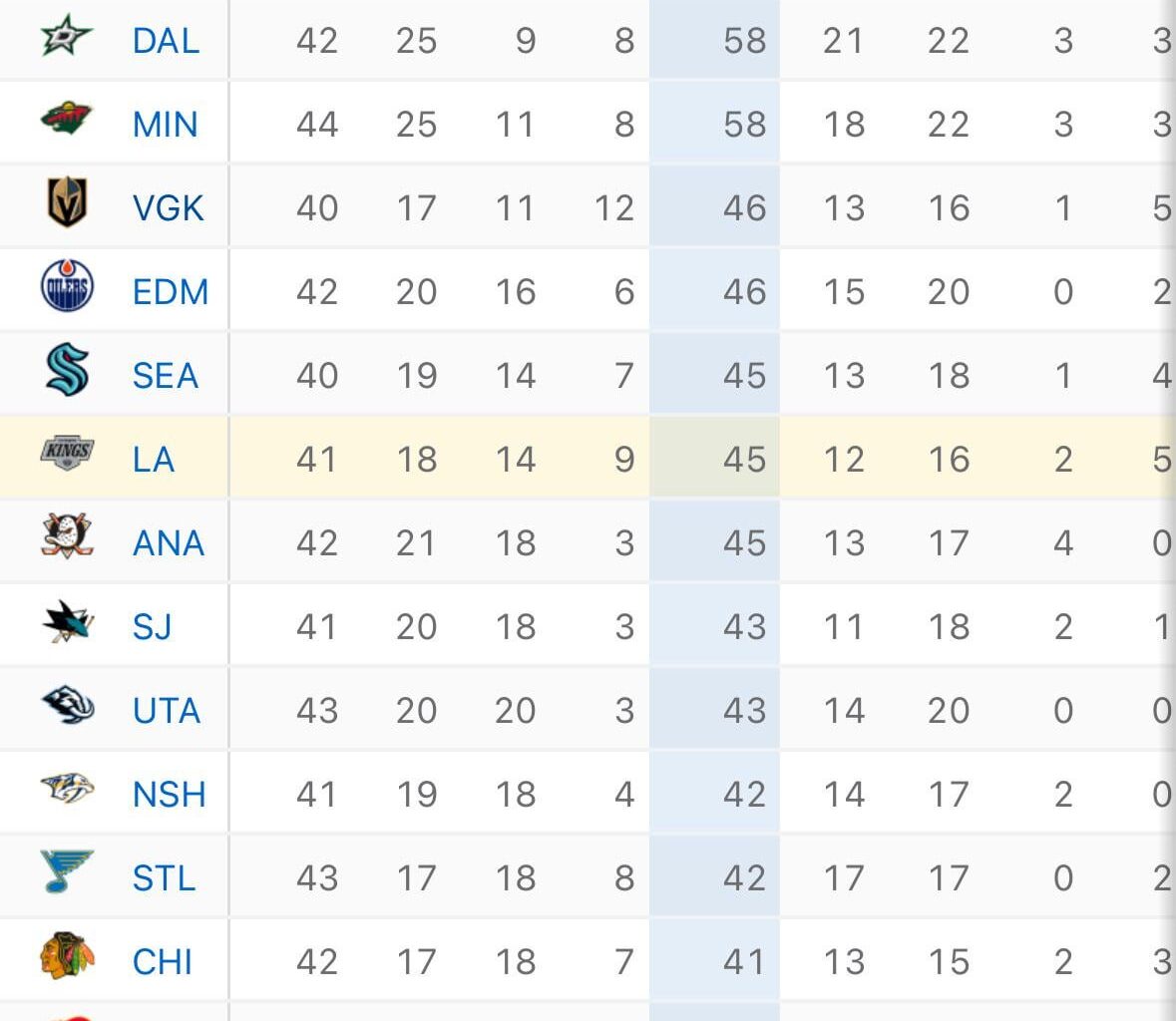1176x1021 pixels.
Task: Click the Vegas Golden Knights logo
Action: click(x=65, y=206)
